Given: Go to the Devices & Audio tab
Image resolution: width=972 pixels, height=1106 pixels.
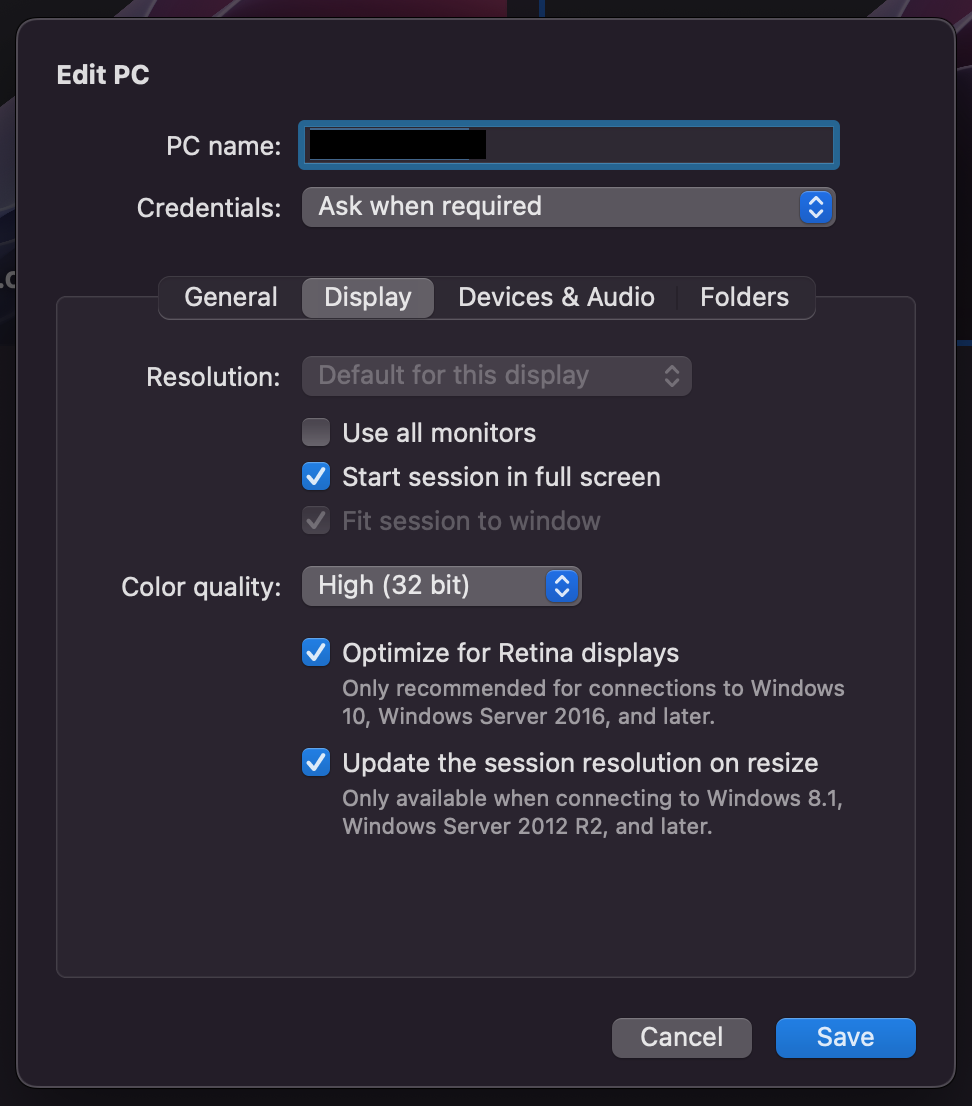Looking at the screenshot, I should (x=556, y=297).
